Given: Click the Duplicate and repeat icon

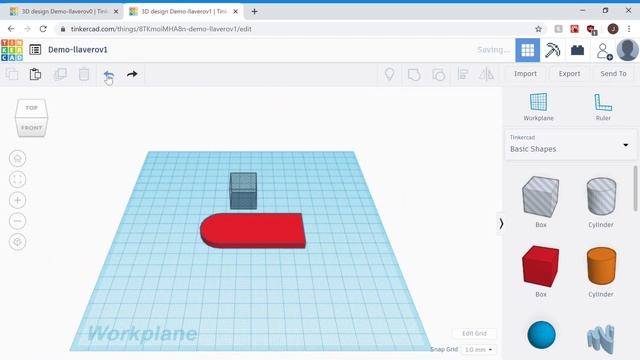Looking at the screenshot, I should tap(60, 74).
